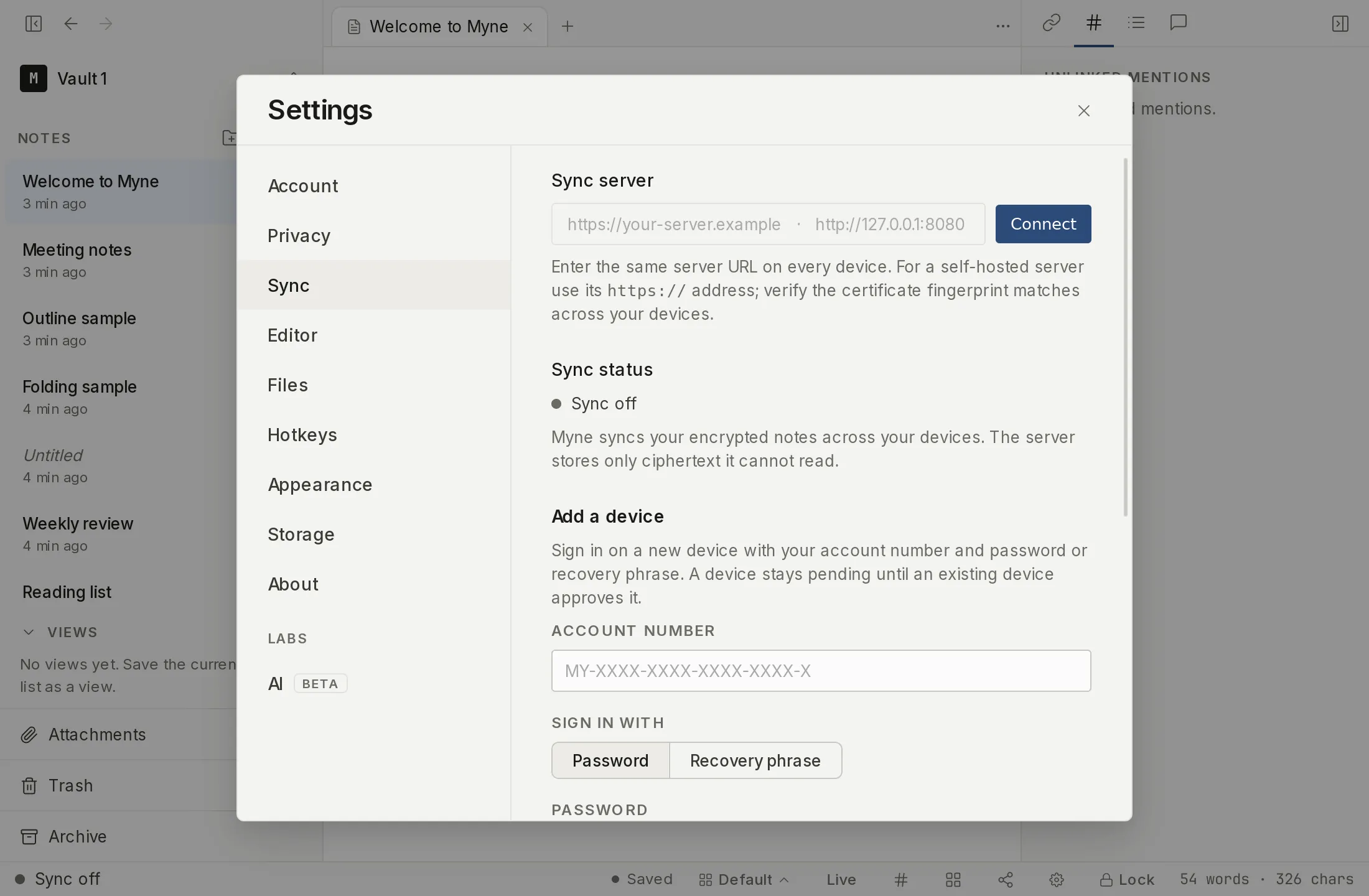1369x896 pixels.
Task: Open the comments speech bubble panel
Action: click(x=1179, y=23)
